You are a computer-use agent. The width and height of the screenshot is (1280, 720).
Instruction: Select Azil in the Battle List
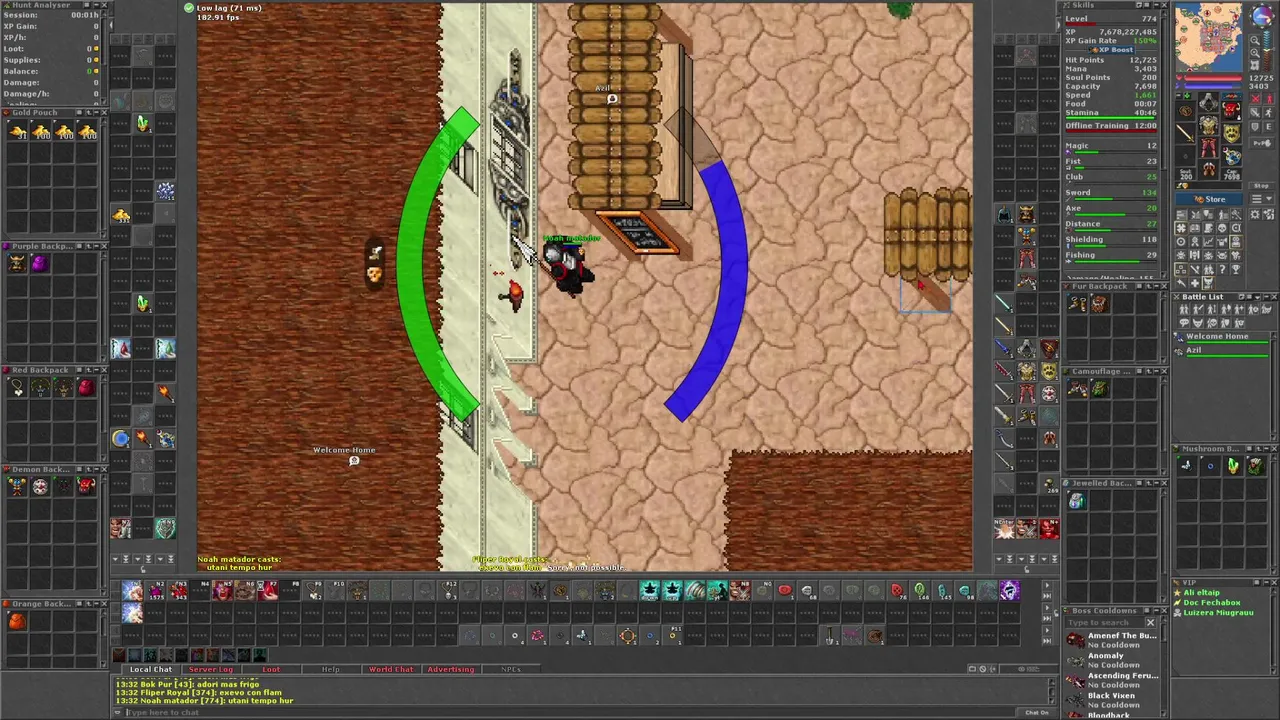(1221, 353)
